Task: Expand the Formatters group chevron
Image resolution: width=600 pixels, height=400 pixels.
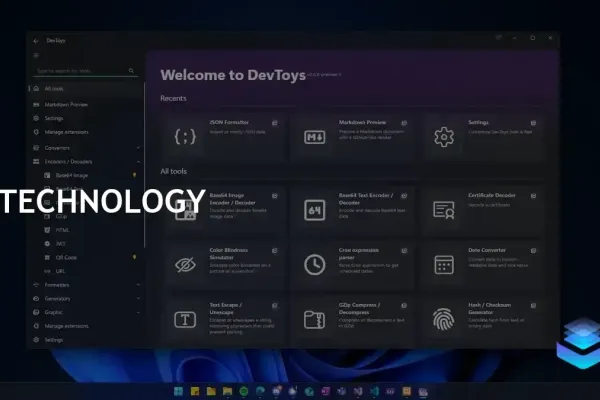Action: click(138, 285)
